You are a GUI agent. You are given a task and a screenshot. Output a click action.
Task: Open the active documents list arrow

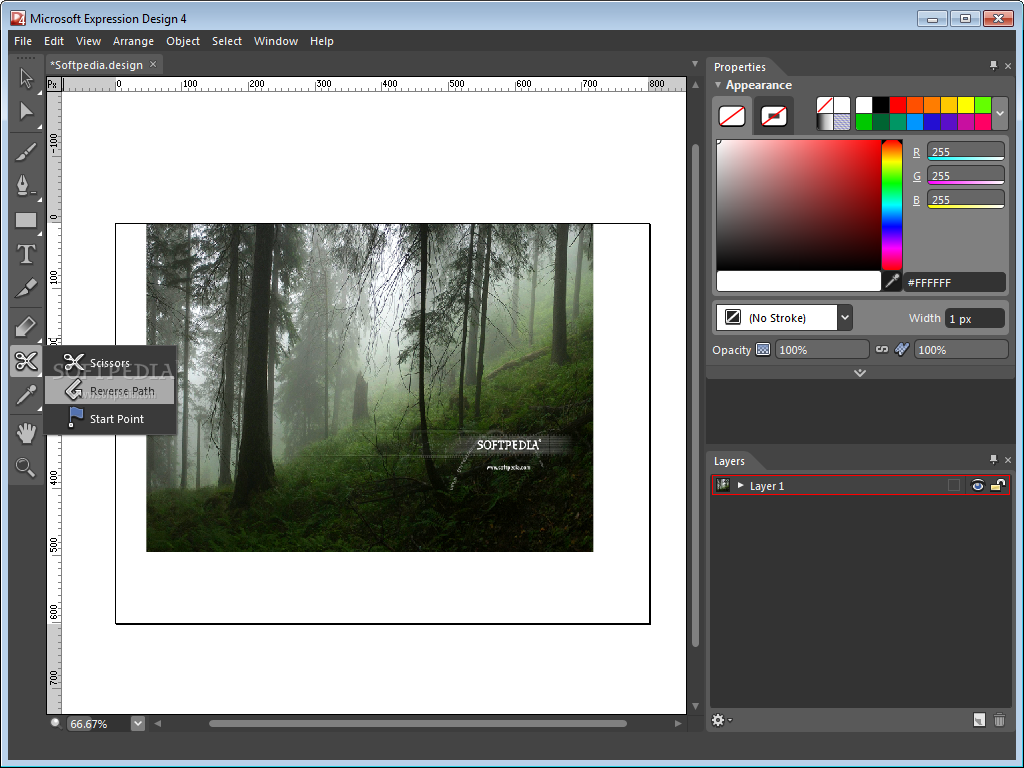click(695, 64)
